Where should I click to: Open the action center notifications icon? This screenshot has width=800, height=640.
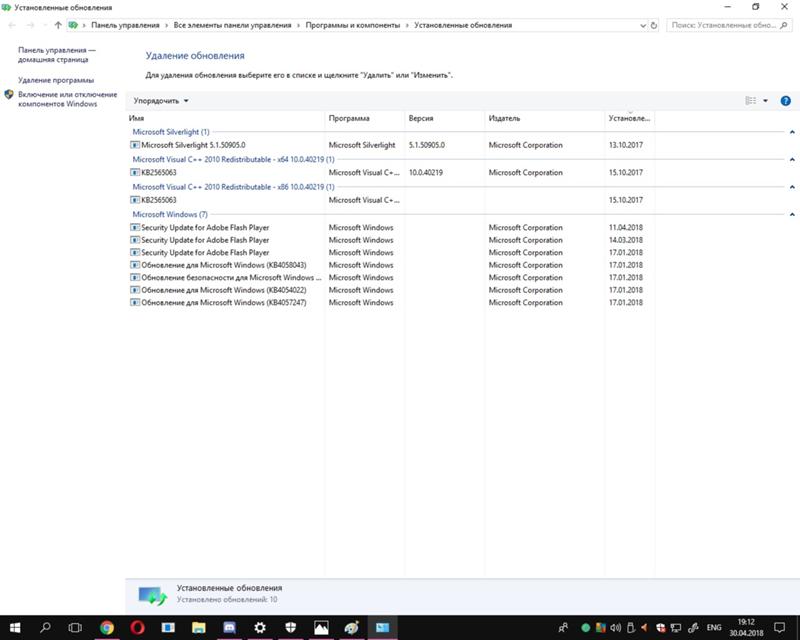(x=779, y=627)
